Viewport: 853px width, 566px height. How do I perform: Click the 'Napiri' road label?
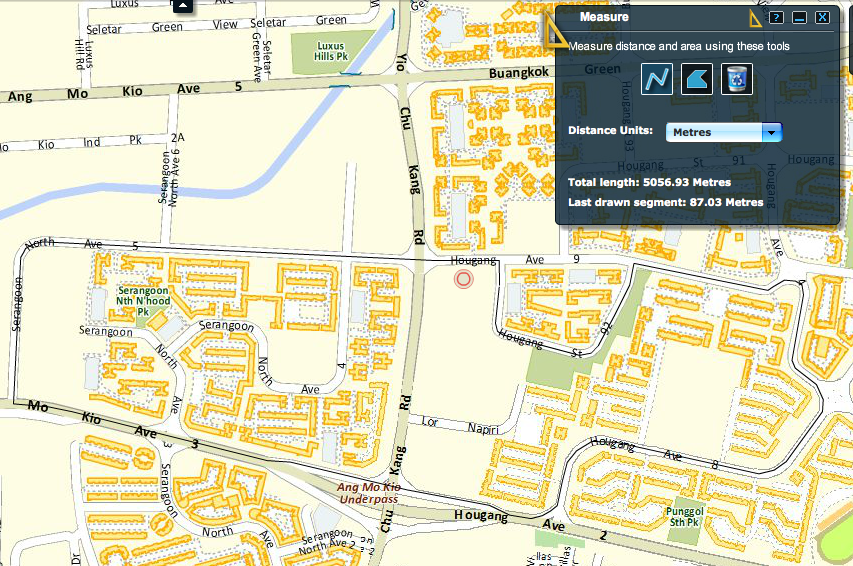[x=483, y=429]
